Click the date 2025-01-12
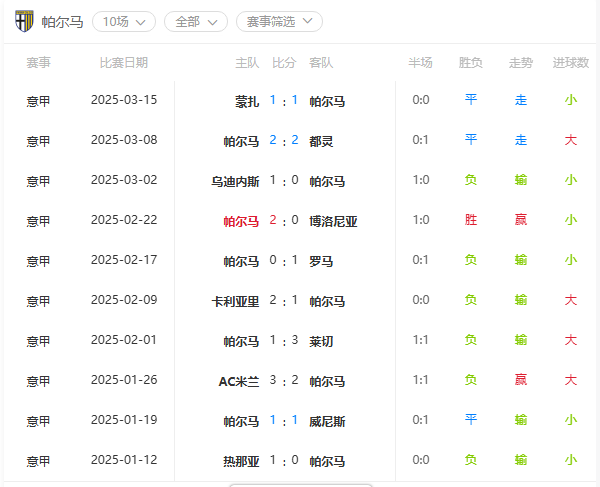The image size is (600, 487). (124, 460)
